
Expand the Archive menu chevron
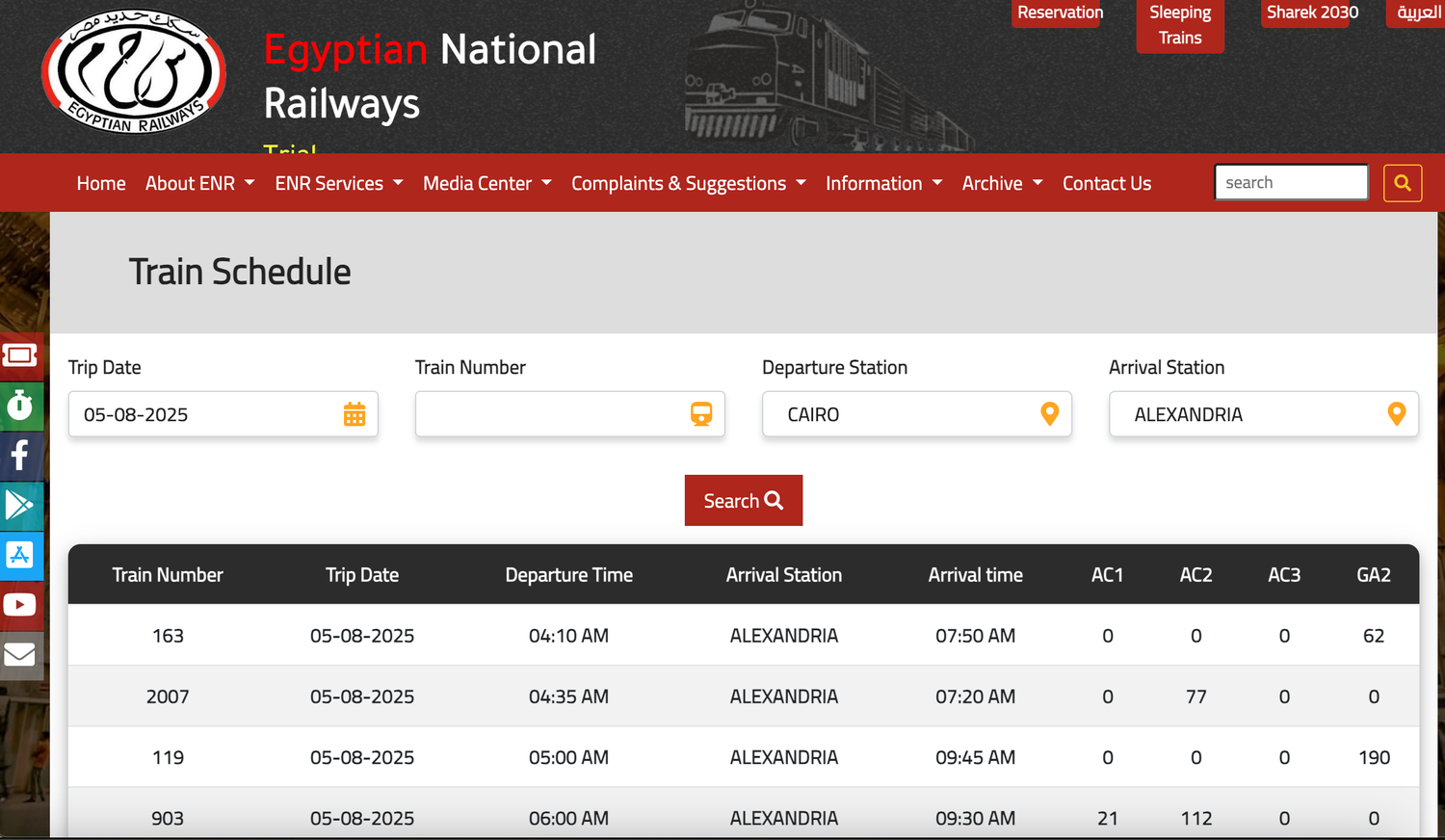tap(1038, 183)
